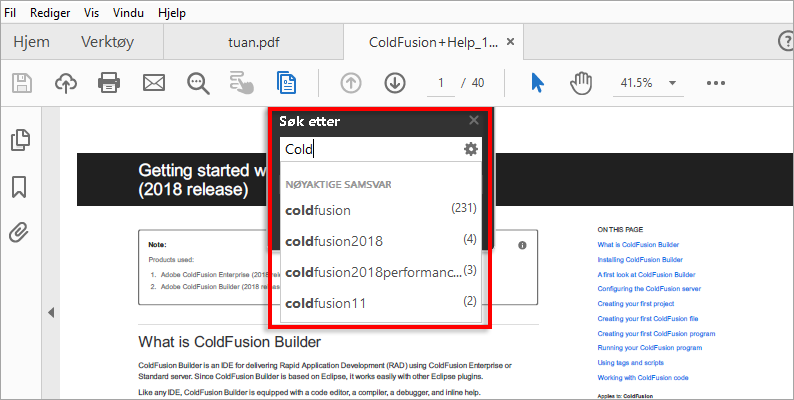Open the 41.5% zoom level dropdown
The height and width of the screenshot is (400, 794).
[672, 83]
